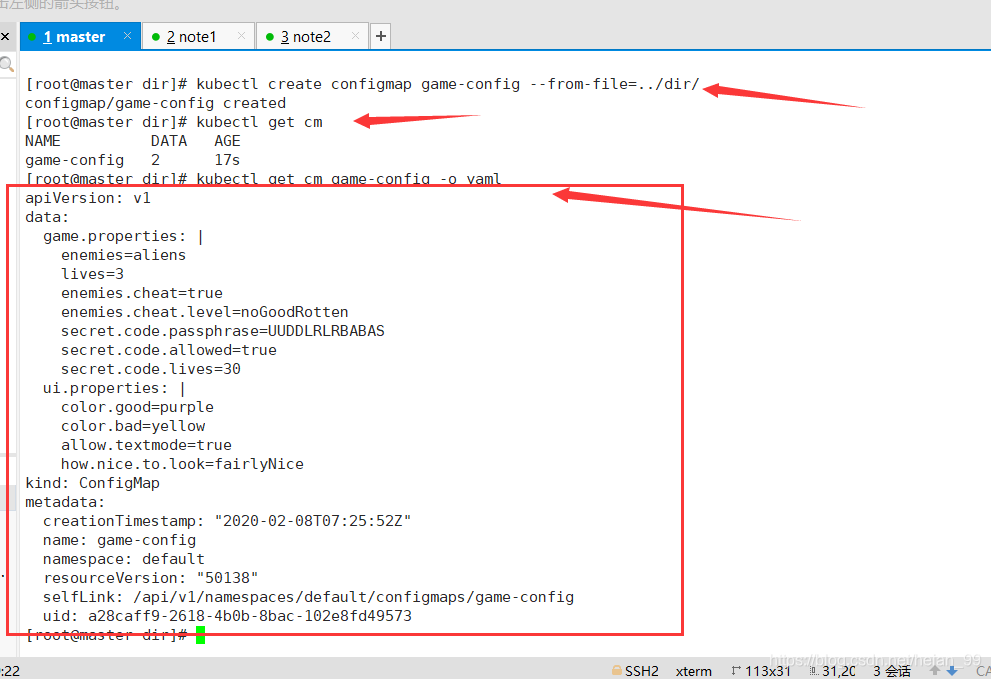Switch to the master session tab
991x679 pixels.
pos(73,37)
